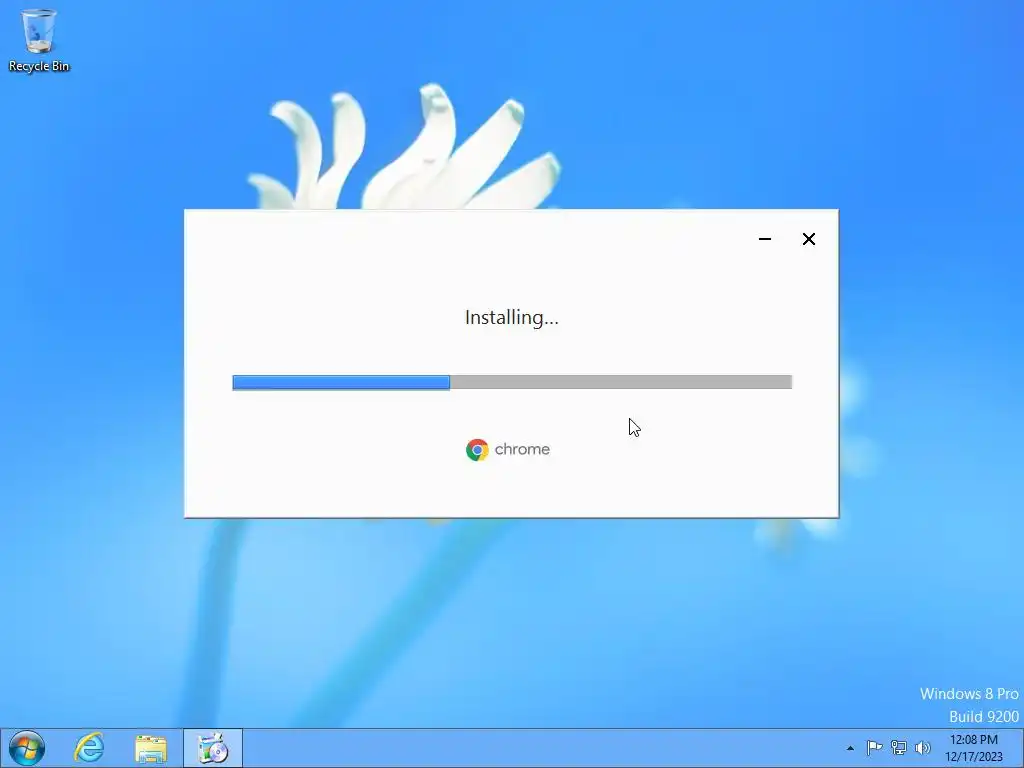Click the "Installing..." status text
Viewport: 1024px width, 768px height.
click(x=512, y=317)
